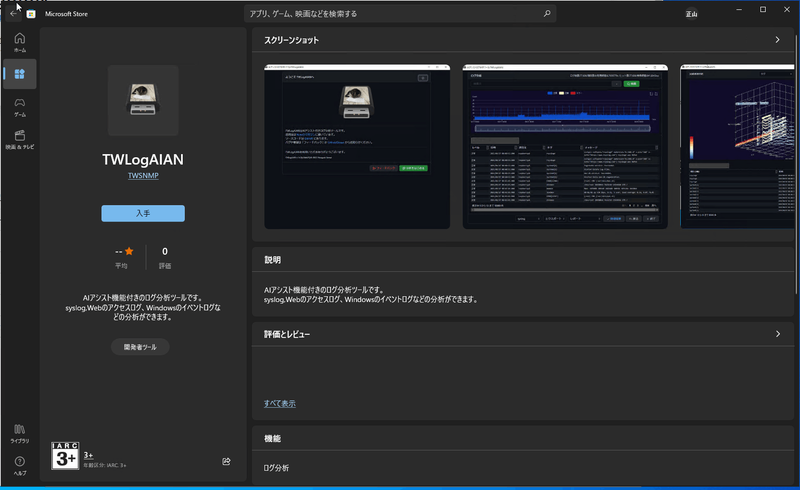800x490 pixels.
Task: Click the share icon below app details
Action: click(226, 461)
